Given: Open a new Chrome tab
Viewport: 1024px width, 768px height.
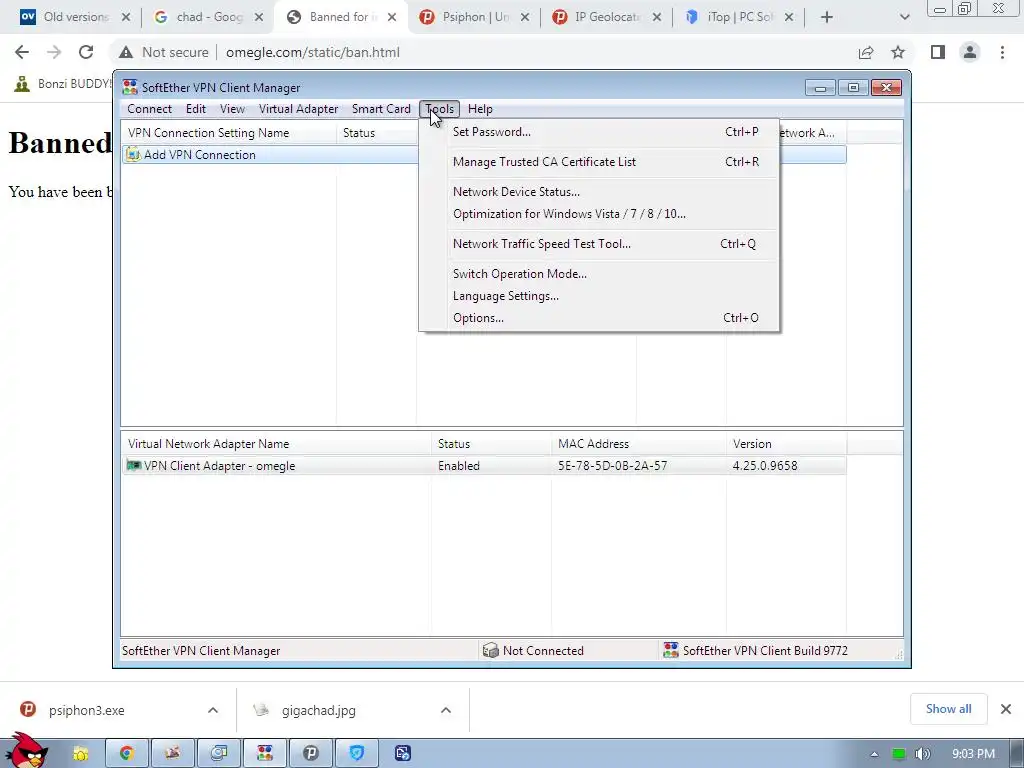Looking at the screenshot, I should (827, 18).
